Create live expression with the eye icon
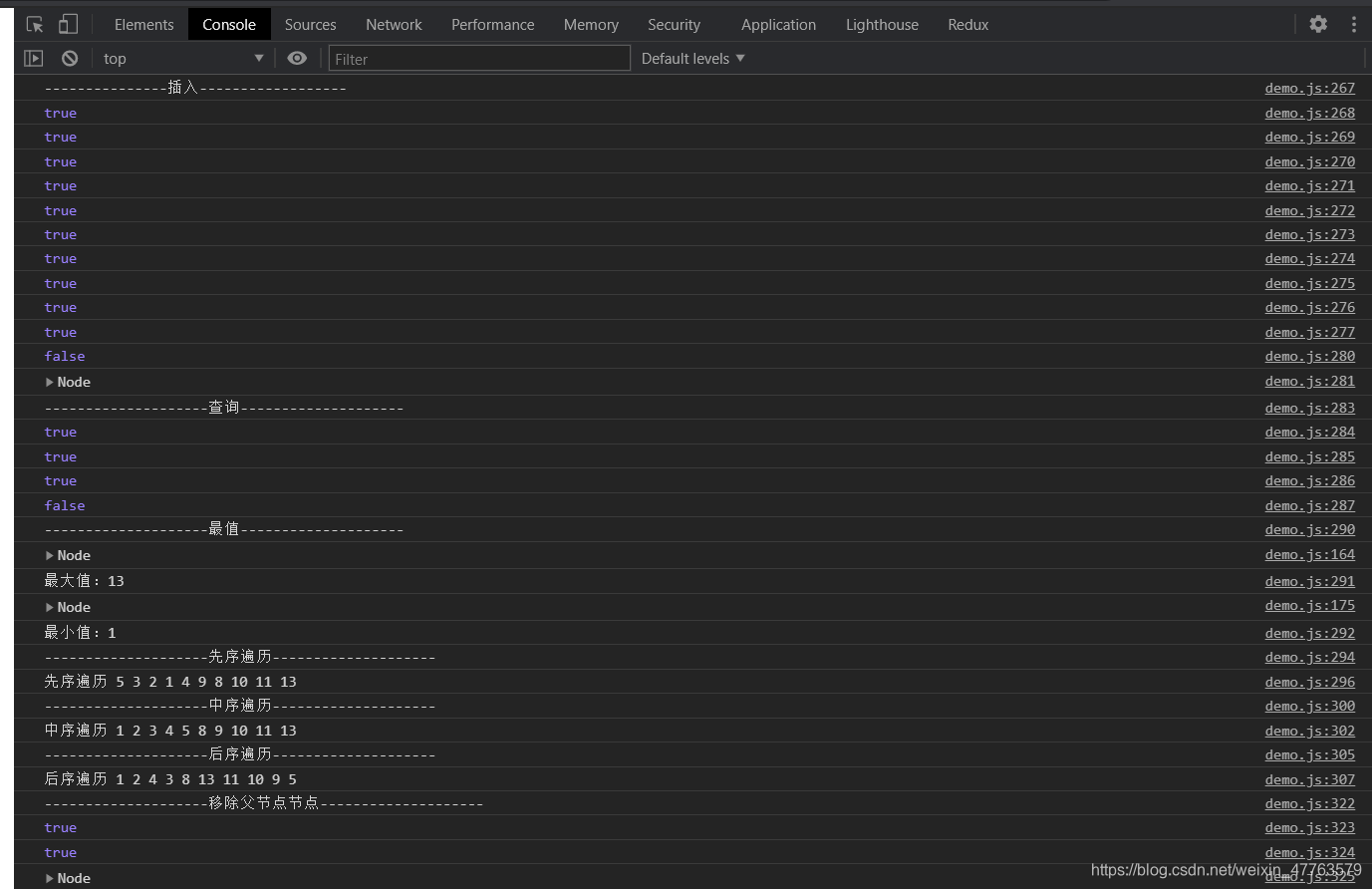1372x889 pixels. (x=297, y=59)
